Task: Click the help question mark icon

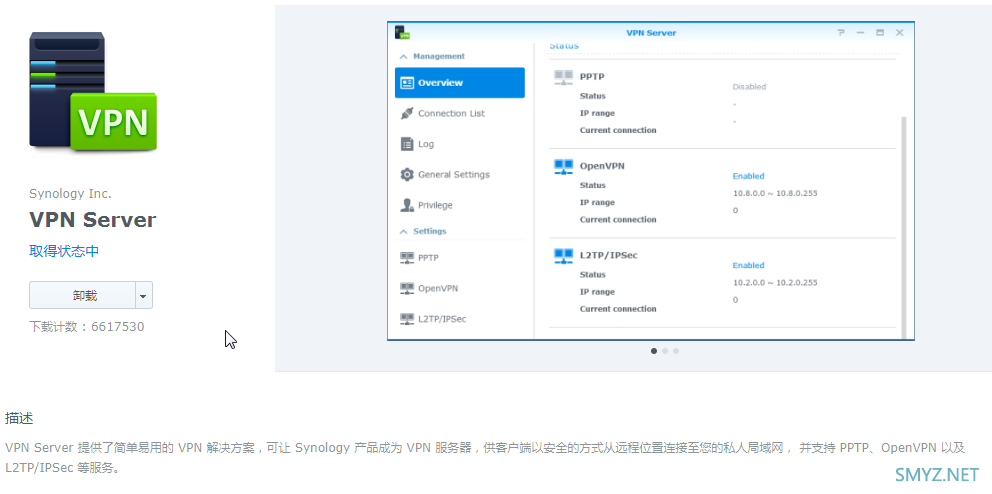Action: (x=841, y=32)
